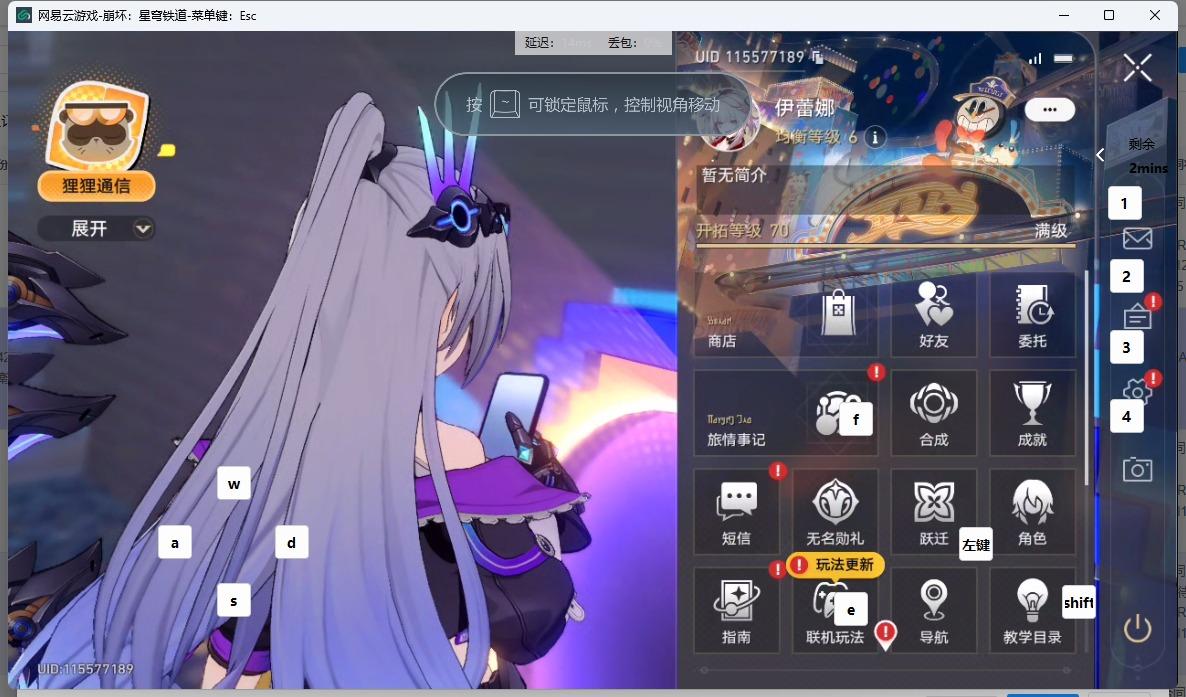This screenshot has height=697, width=1186.
Task: Maximize the cloud gaming window
Action: pyautogui.click(x=1109, y=15)
